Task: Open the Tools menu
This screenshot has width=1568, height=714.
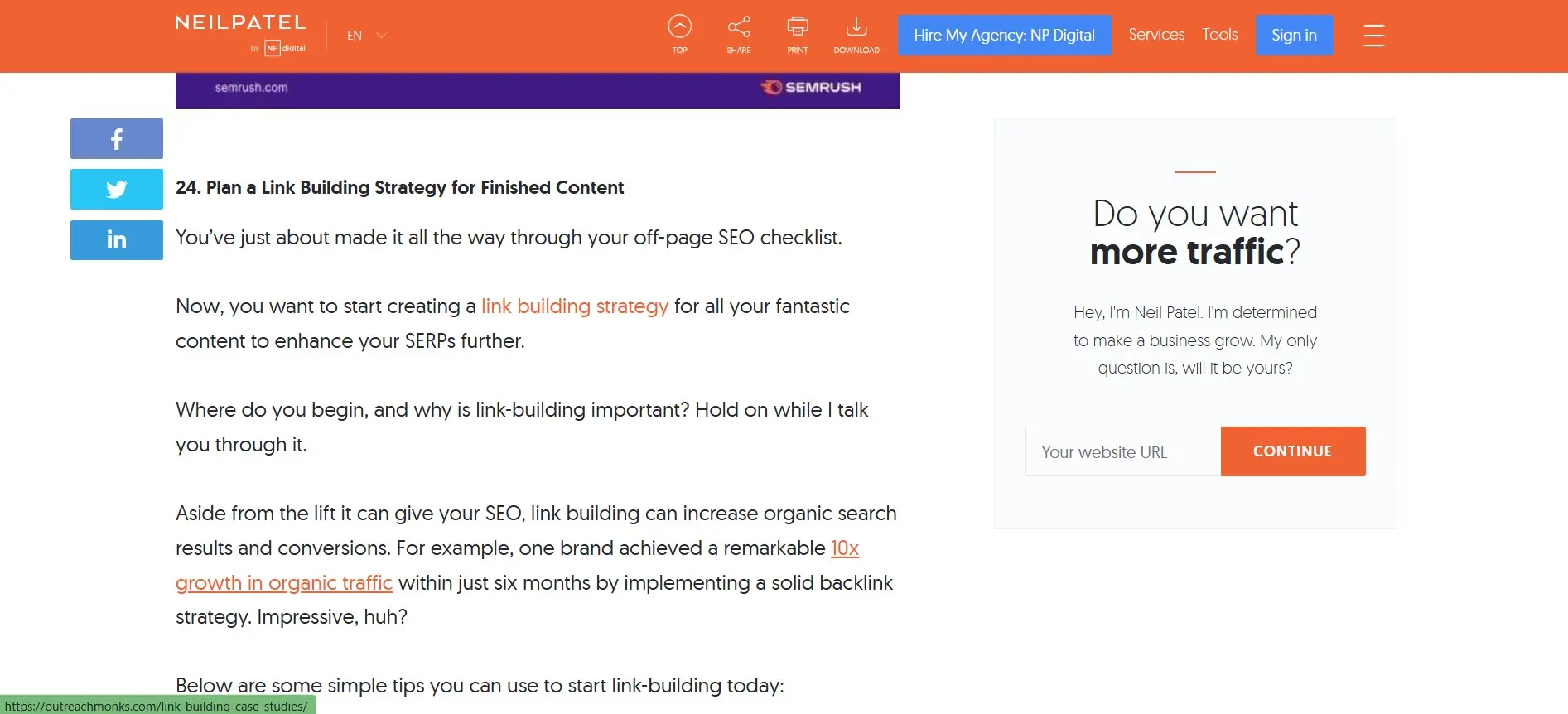Action: click(x=1220, y=35)
